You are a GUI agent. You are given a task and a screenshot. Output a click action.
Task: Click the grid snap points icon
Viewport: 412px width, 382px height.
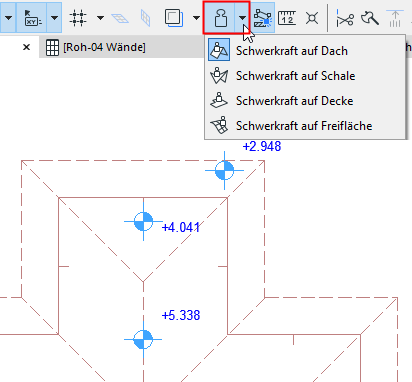[x=78, y=18]
